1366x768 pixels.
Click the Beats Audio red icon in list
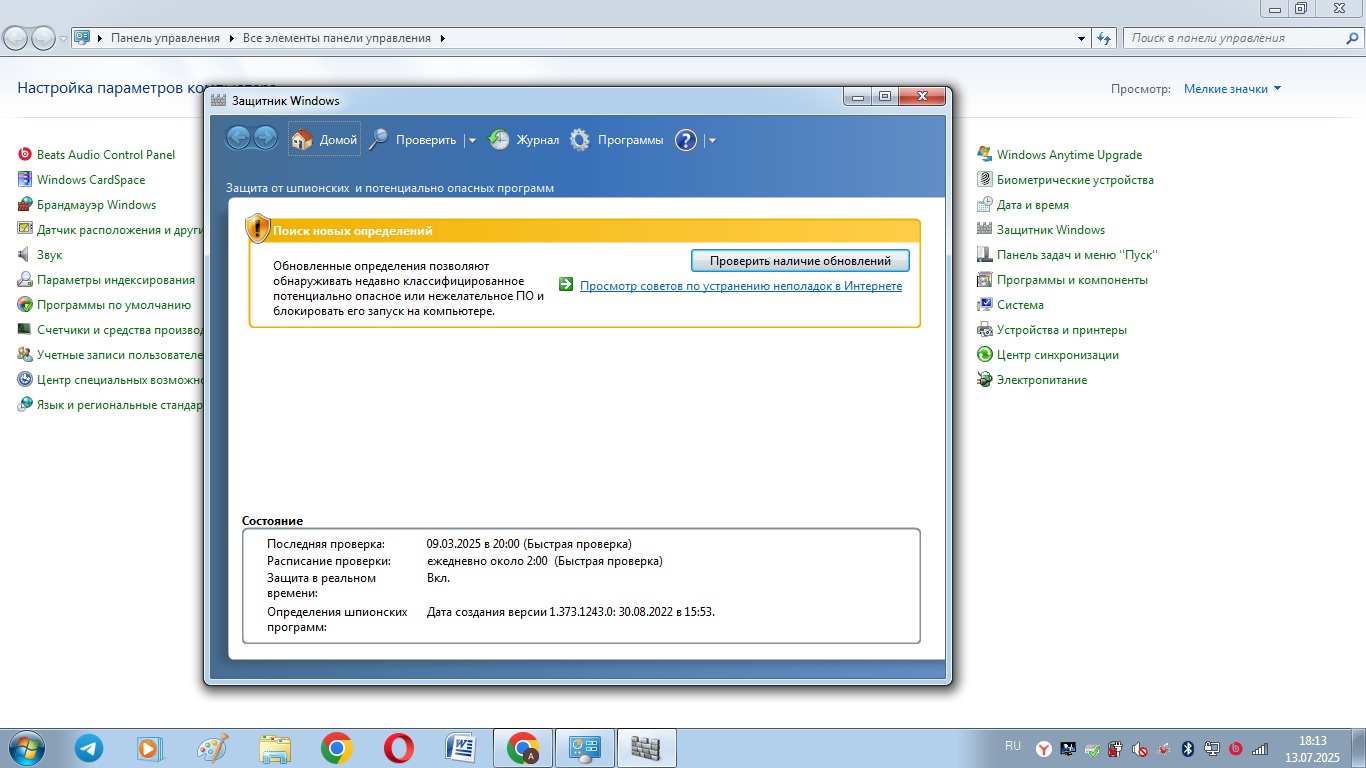[25, 154]
